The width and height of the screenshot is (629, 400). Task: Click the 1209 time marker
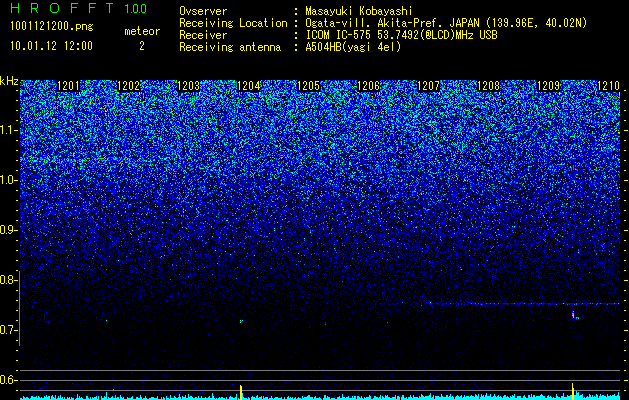tap(548, 86)
